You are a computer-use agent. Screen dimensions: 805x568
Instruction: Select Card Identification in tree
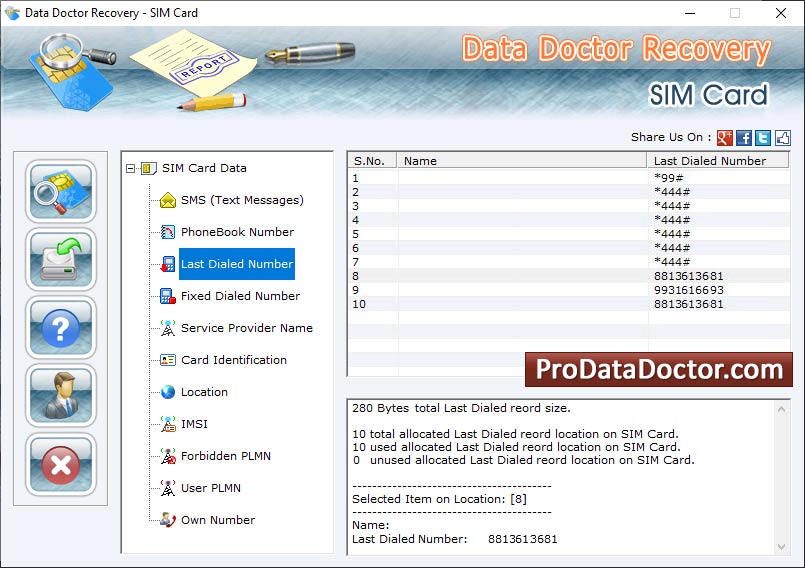(x=234, y=360)
